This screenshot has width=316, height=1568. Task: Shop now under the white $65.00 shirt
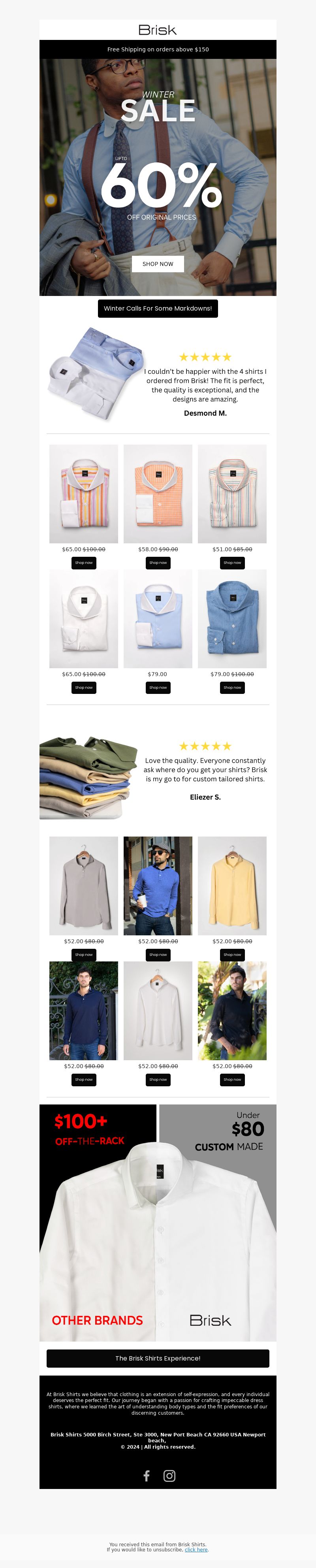tap(83, 688)
